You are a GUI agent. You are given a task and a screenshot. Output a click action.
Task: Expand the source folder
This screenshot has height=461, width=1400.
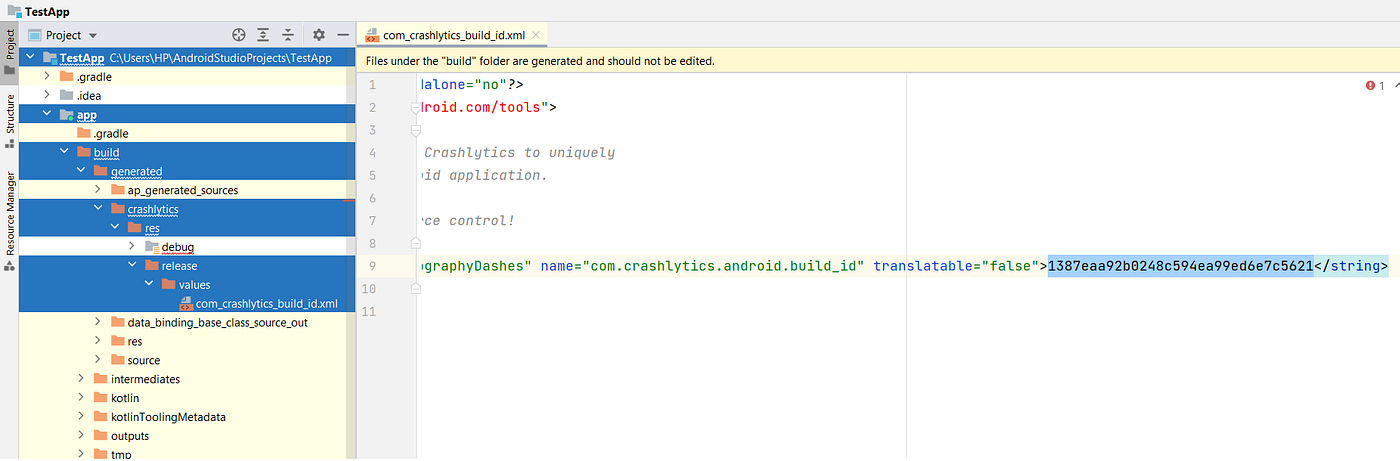point(98,360)
